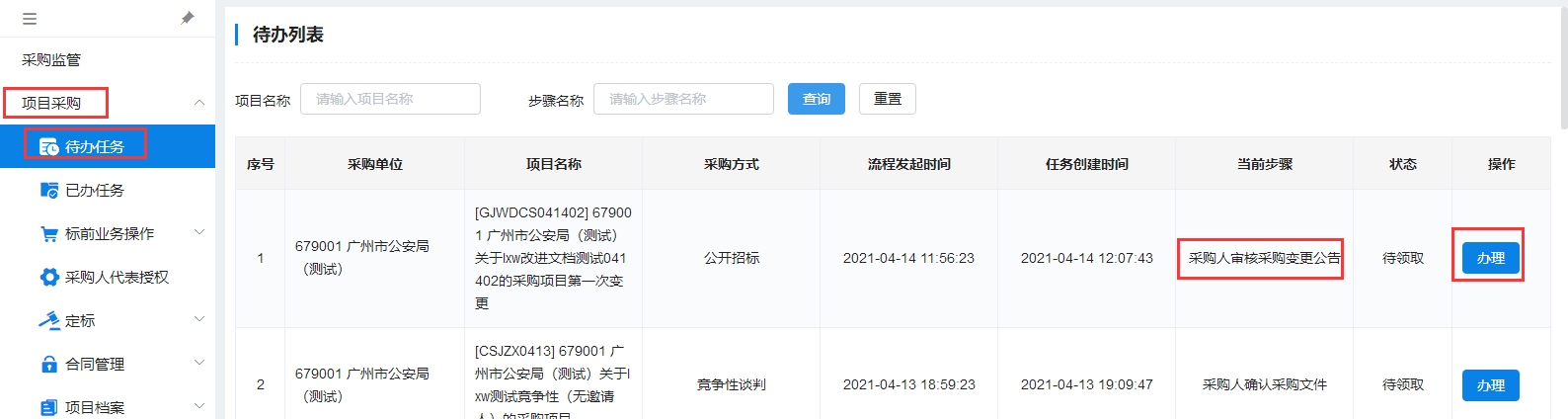This screenshot has width=1568, height=419.
Task: Click the 采购人代表授权 gear icon
Action: (x=48, y=278)
